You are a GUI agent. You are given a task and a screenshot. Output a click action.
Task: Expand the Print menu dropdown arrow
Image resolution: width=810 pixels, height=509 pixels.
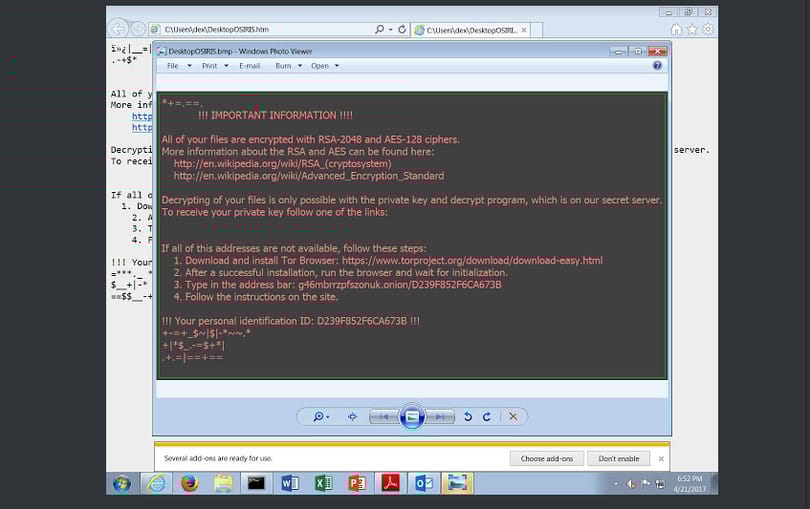[x=226, y=66]
